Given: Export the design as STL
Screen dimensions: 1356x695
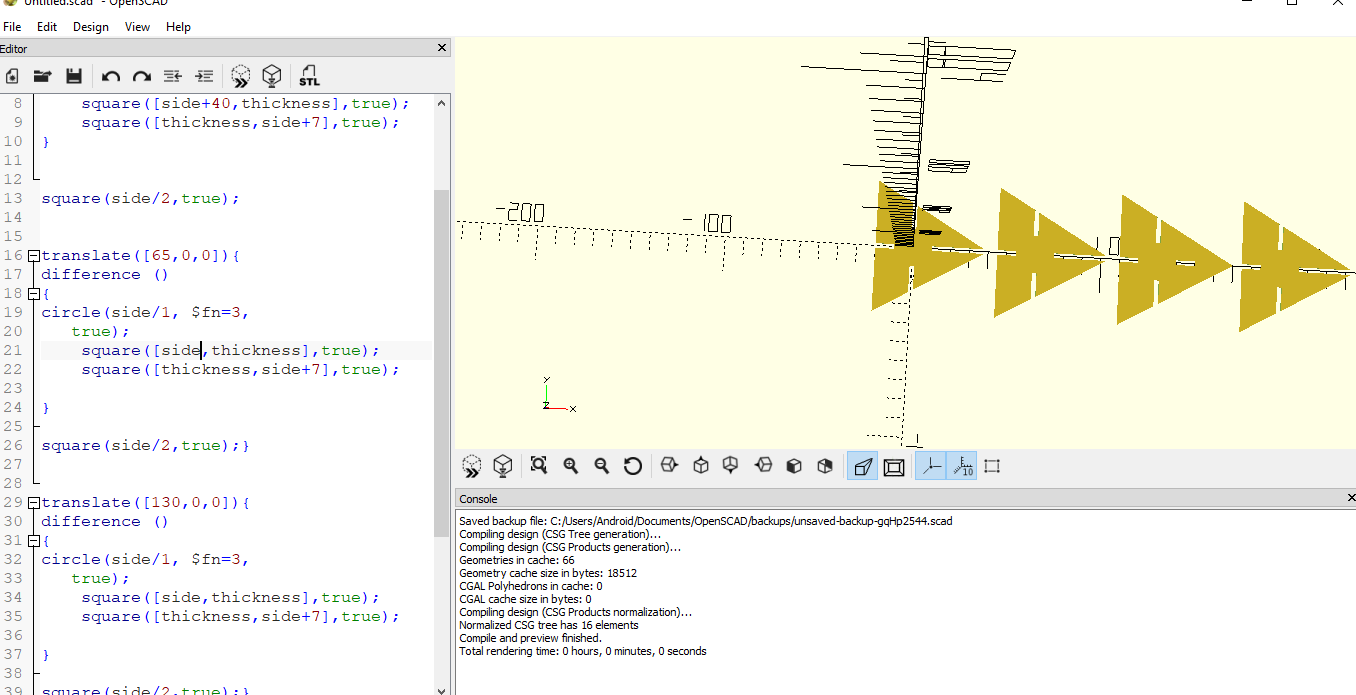Looking at the screenshot, I should point(309,76).
